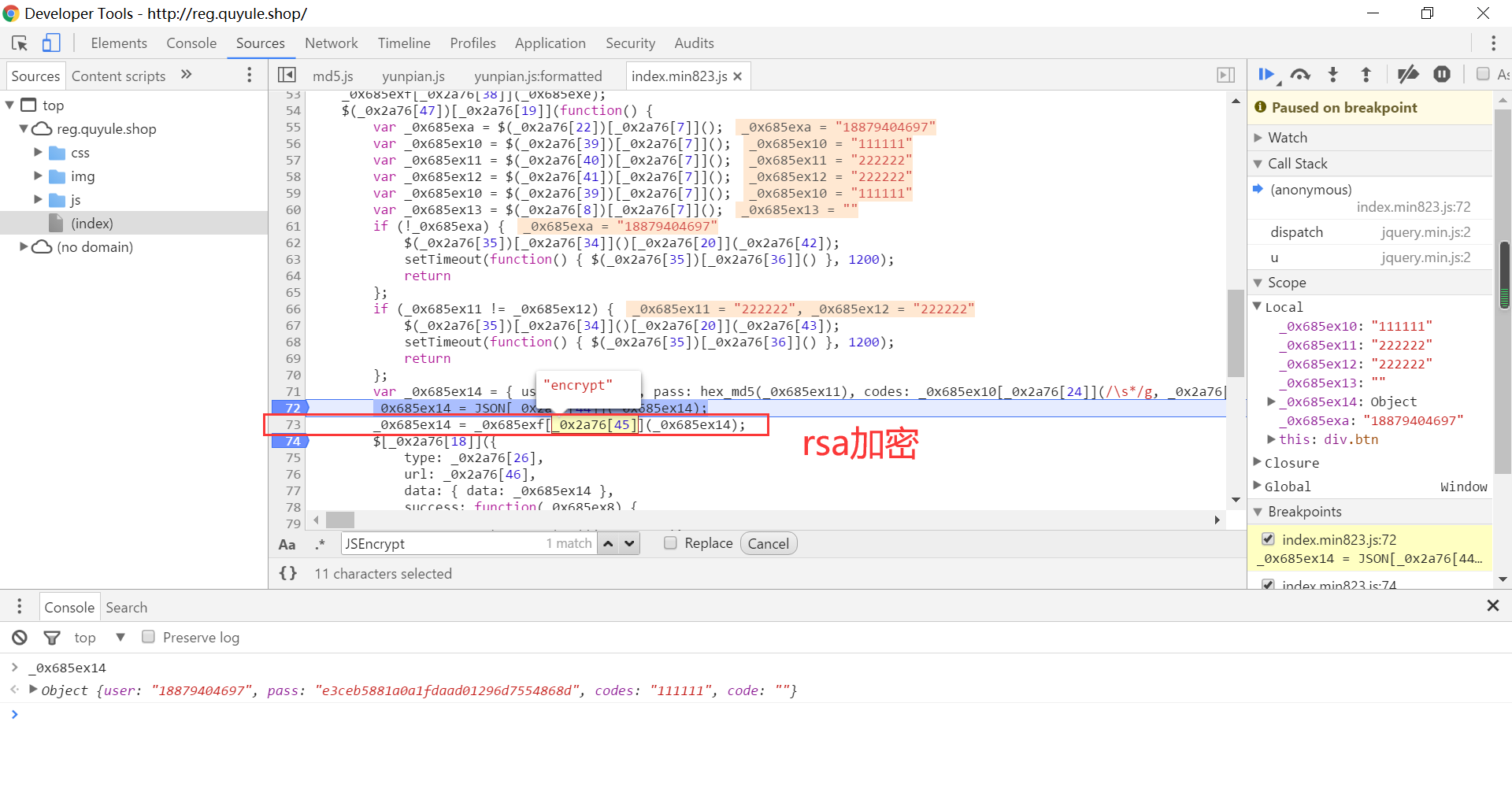The width and height of the screenshot is (1512, 803).
Task: Toggle regular expression search
Action: click(321, 544)
